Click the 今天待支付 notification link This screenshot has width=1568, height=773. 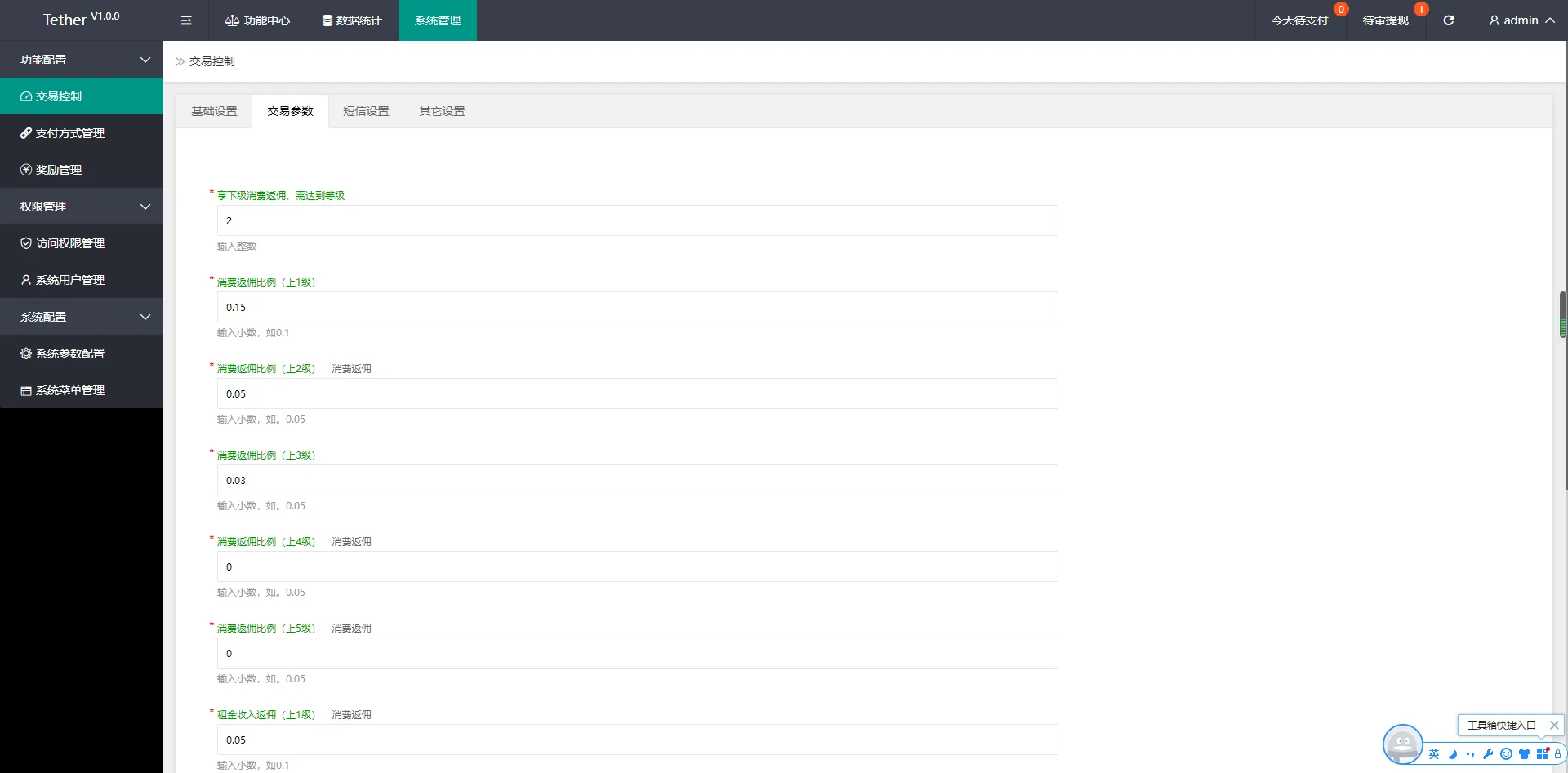(x=1299, y=20)
